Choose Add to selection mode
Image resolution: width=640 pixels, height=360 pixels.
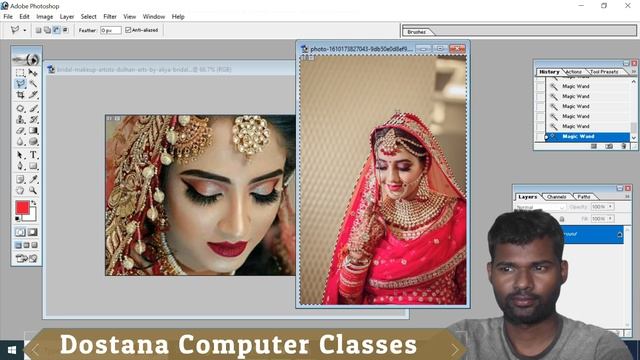[47, 30]
